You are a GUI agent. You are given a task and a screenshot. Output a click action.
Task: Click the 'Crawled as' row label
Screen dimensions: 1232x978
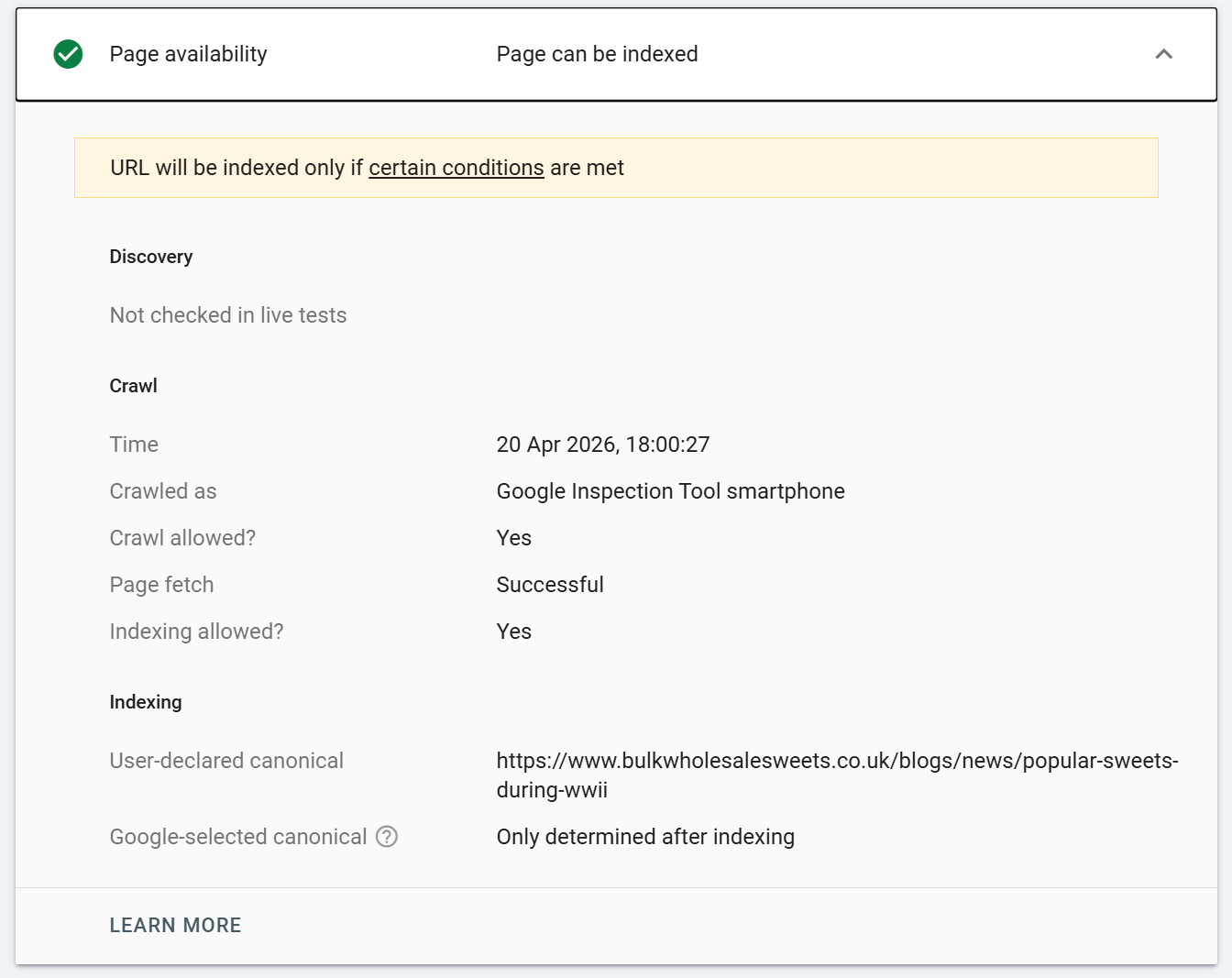[163, 491]
